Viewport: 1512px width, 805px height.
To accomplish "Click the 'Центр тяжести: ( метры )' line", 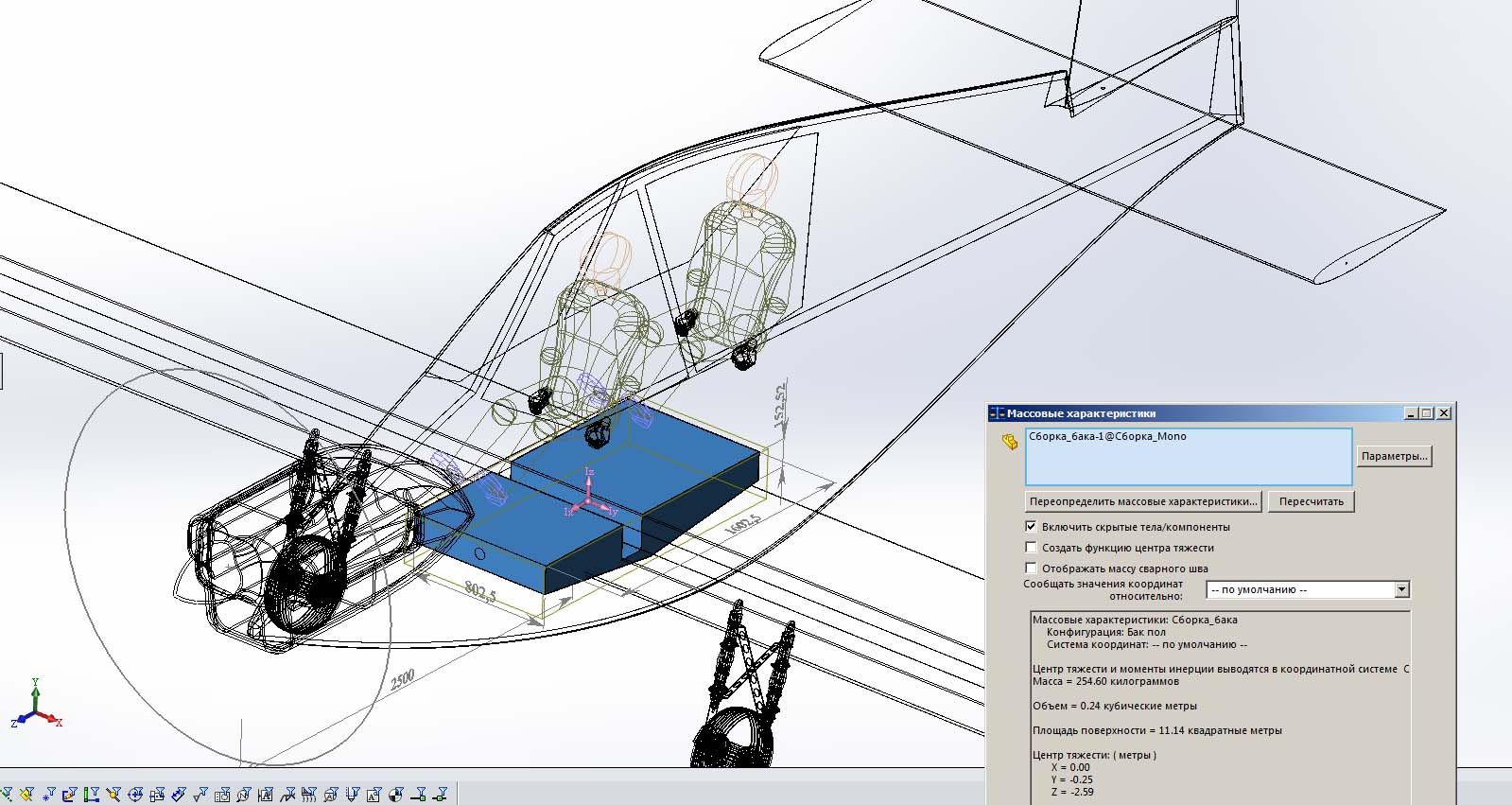I will (1094, 755).
